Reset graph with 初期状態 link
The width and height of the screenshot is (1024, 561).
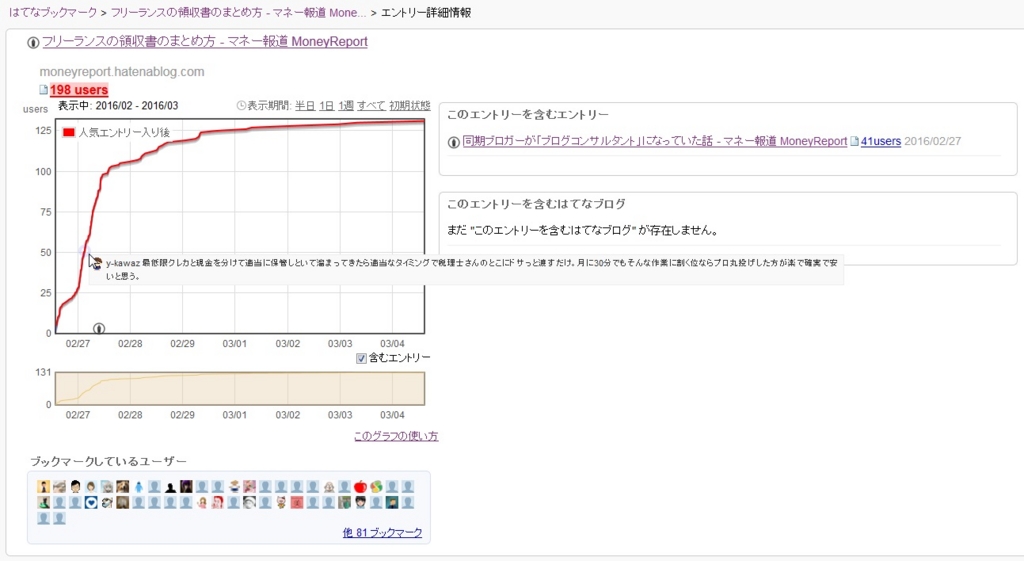click(x=409, y=106)
